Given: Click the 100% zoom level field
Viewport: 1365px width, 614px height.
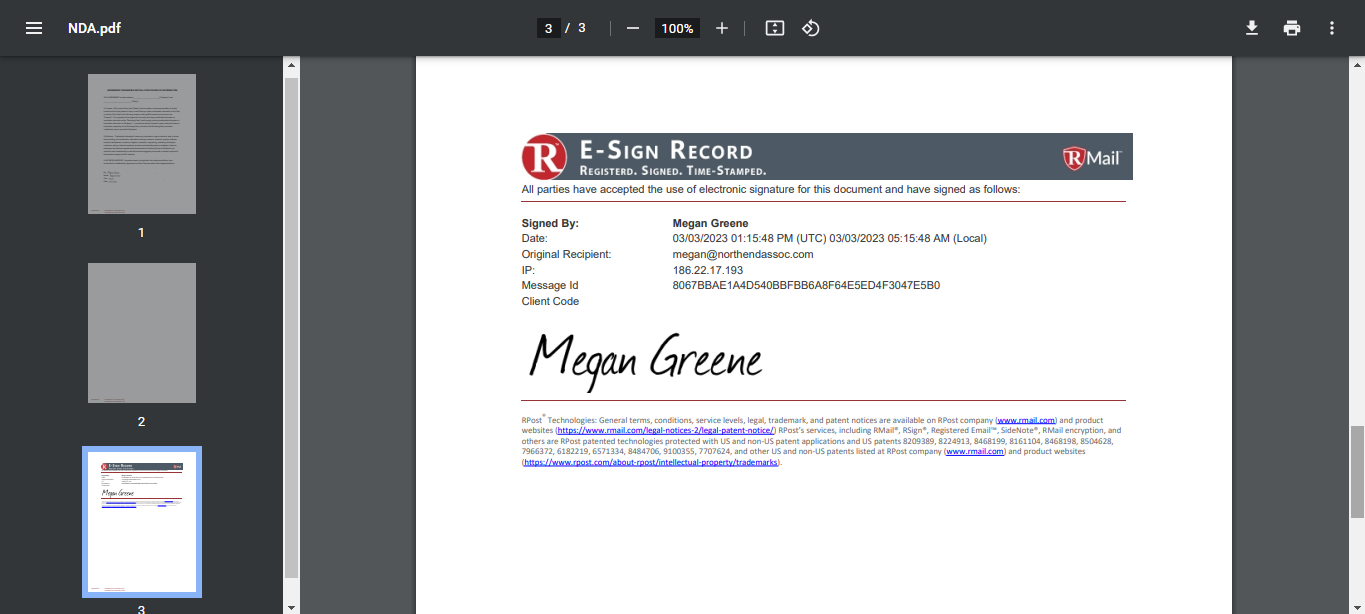Looking at the screenshot, I should 677,28.
